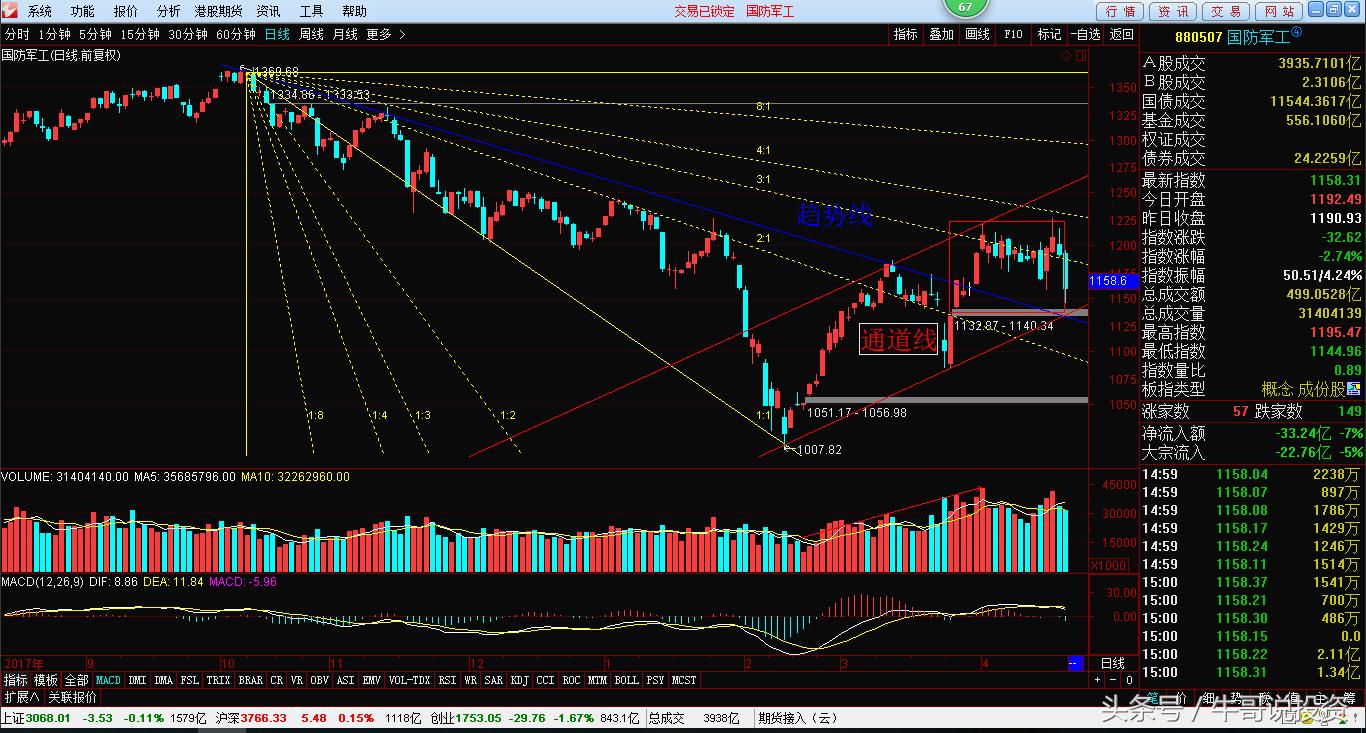Click the -自选 watchlist button
This screenshot has width=1366, height=733.
[x=1085, y=34]
